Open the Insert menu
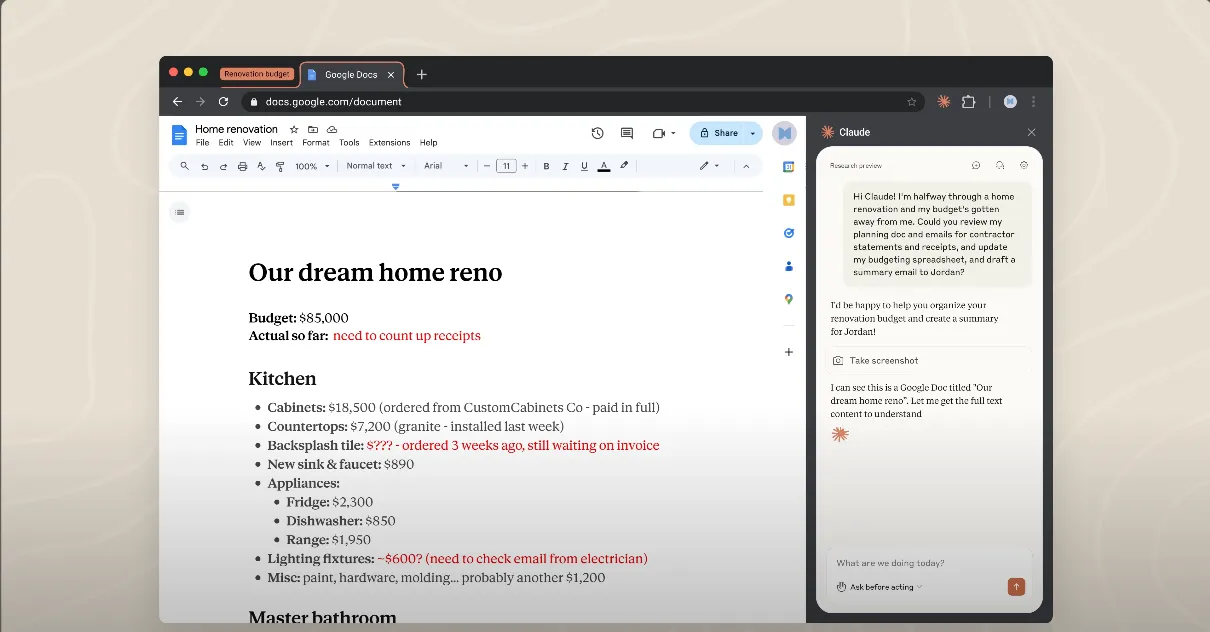 click(281, 143)
